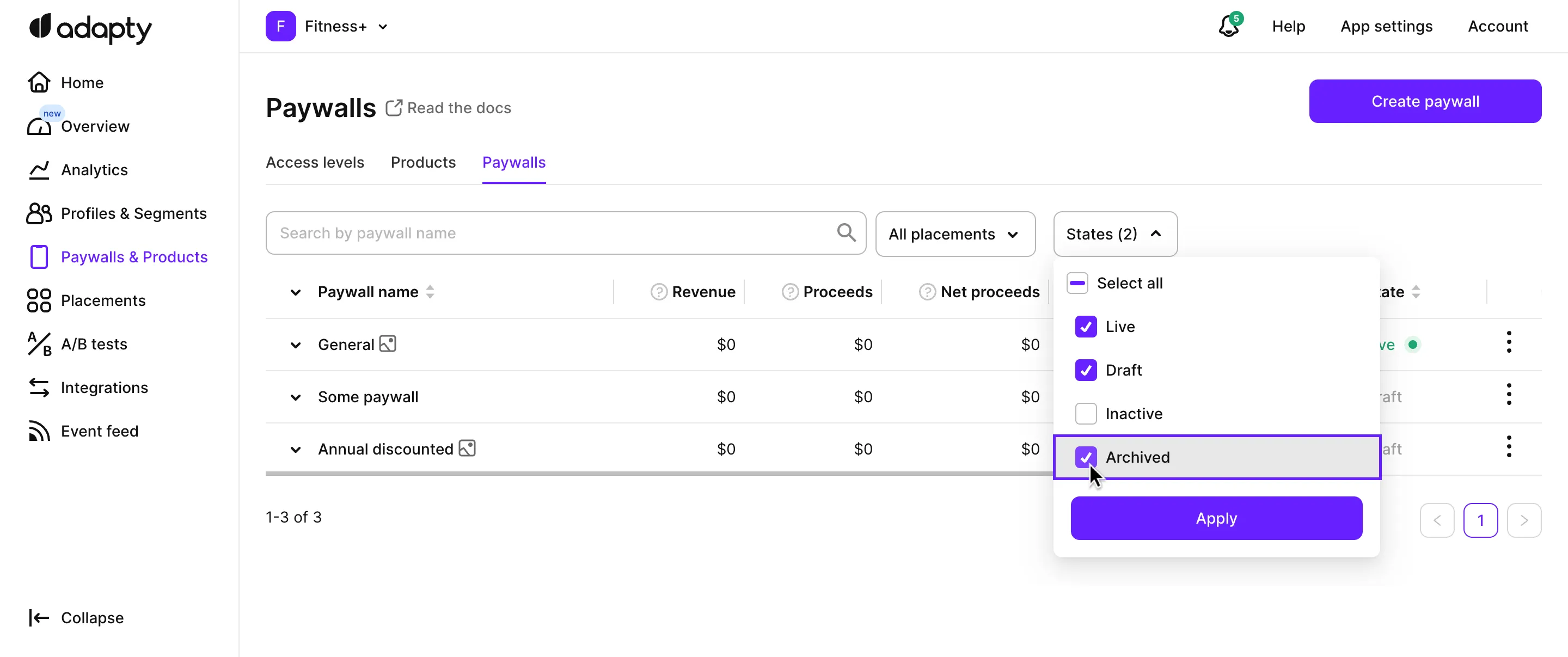Viewport: 1568px width, 657px height.
Task: Go to Profiles & Segments
Action: click(133, 213)
